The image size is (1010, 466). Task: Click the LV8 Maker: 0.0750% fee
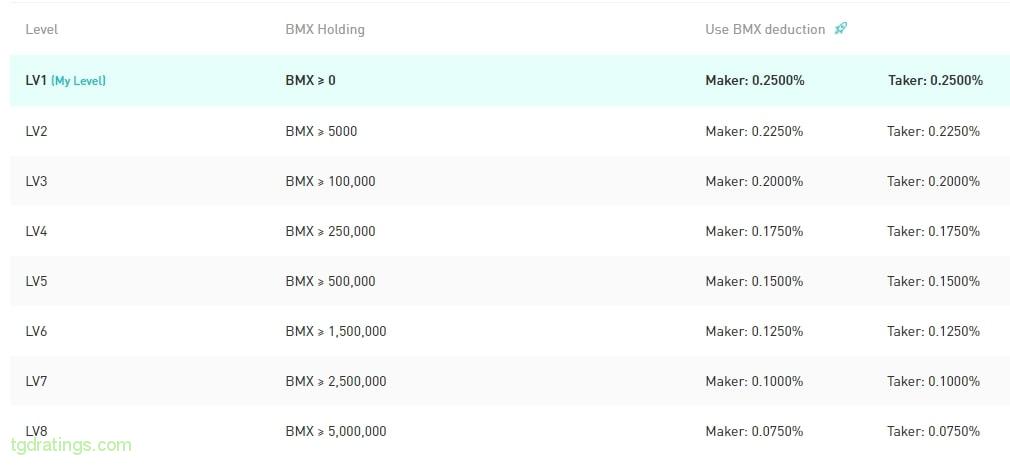[754, 431]
